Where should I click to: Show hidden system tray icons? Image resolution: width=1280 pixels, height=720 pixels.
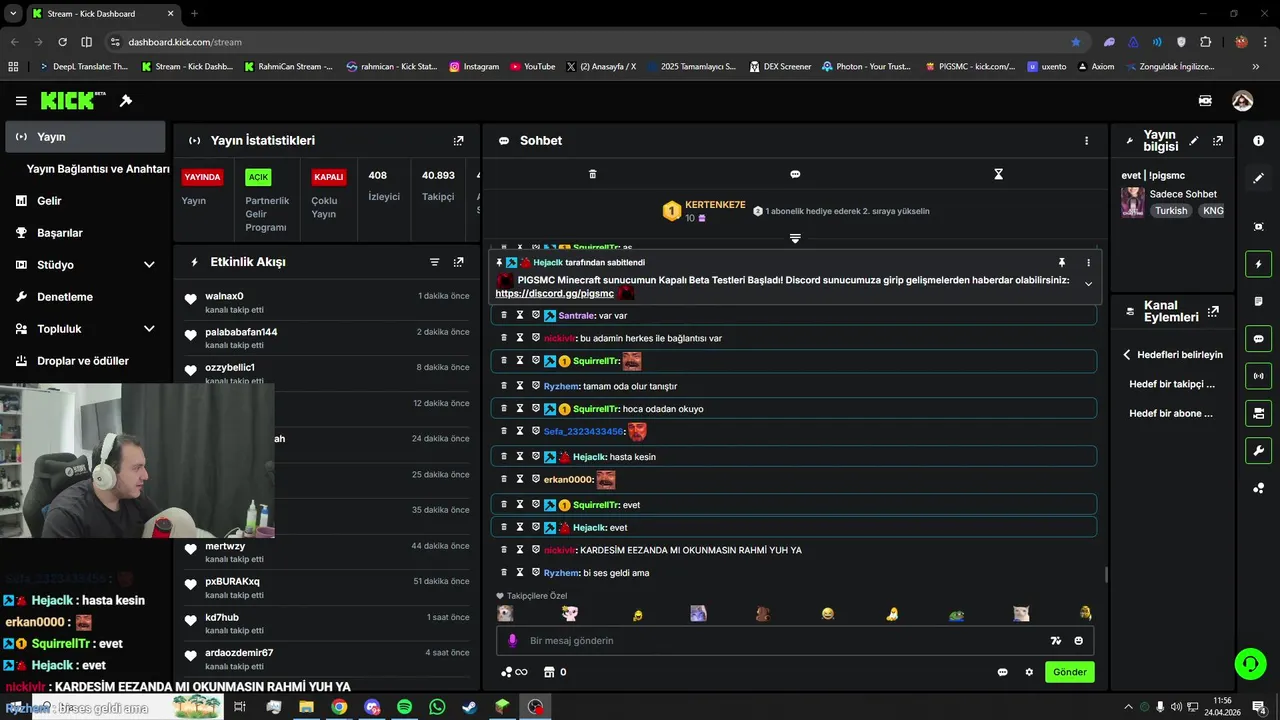(x=1129, y=707)
